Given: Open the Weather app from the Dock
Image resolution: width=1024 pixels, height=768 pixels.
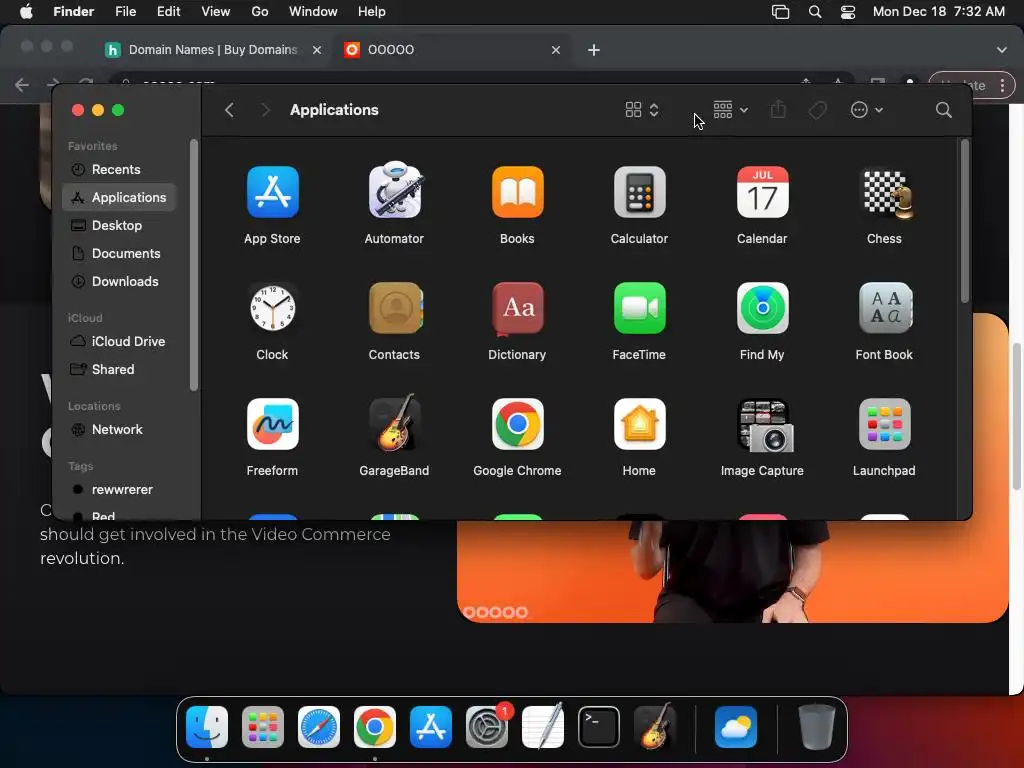Looking at the screenshot, I should pyautogui.click(x=736, y=727).
